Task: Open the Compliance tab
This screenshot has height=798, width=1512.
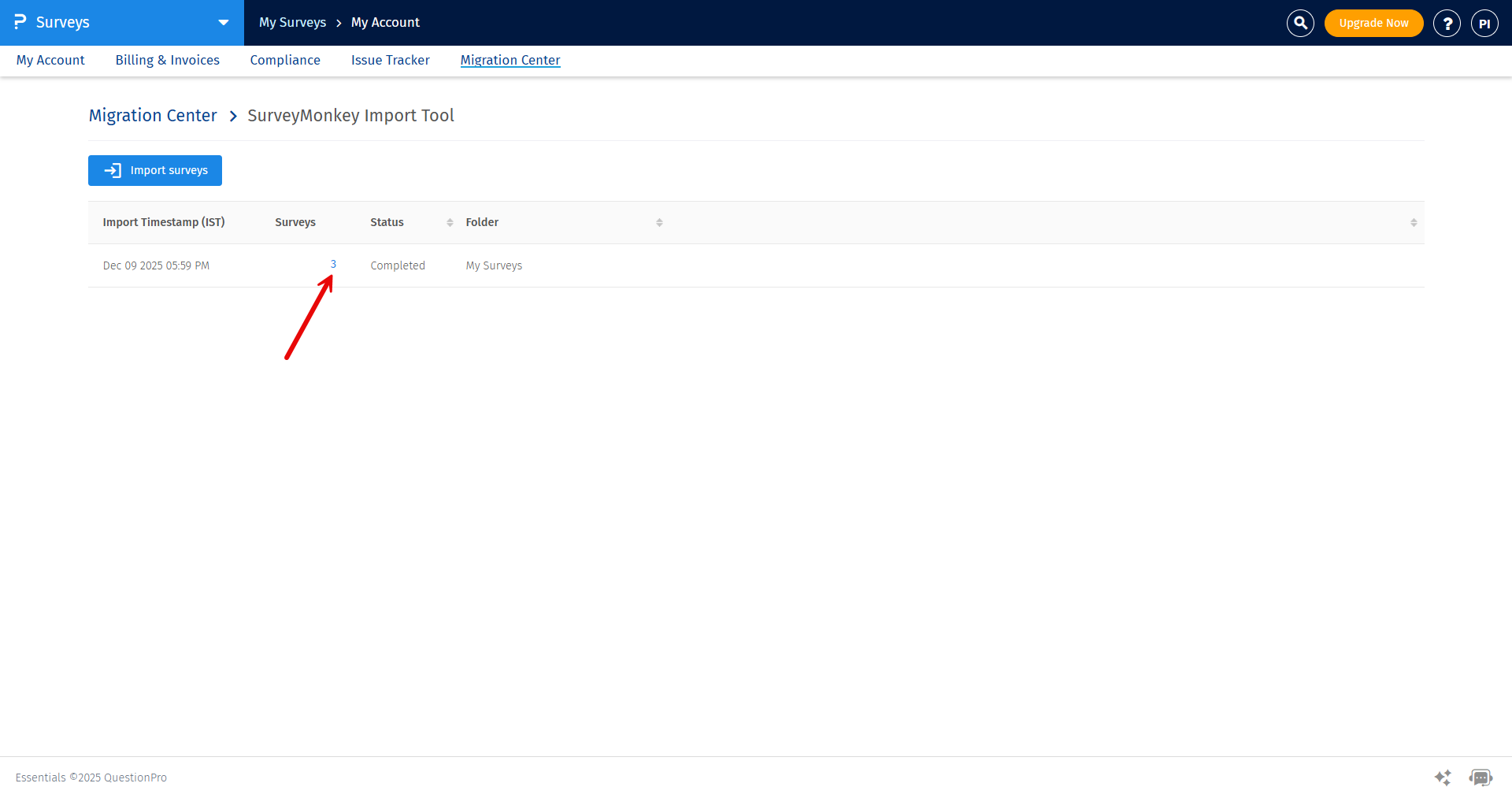Action: (285, 60)
